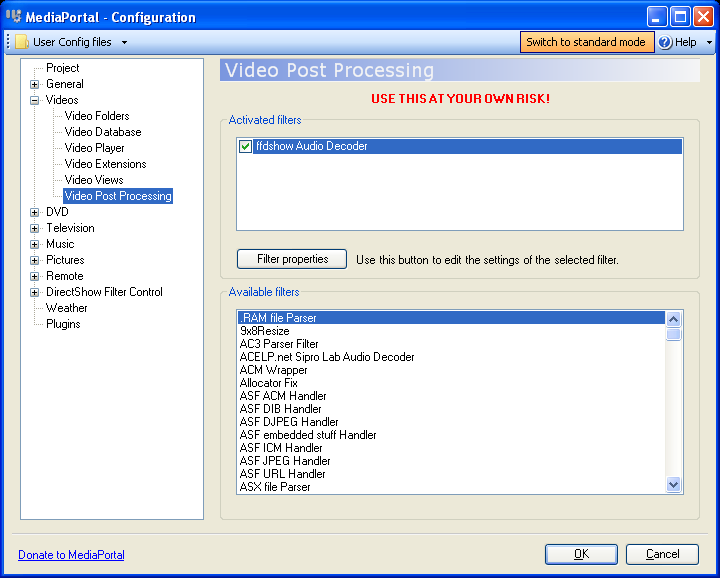The width and height of the screenshot is (720, 578).
Task: Select the Videos tree label
Action: pyautogui.click(x=62, y=100)
